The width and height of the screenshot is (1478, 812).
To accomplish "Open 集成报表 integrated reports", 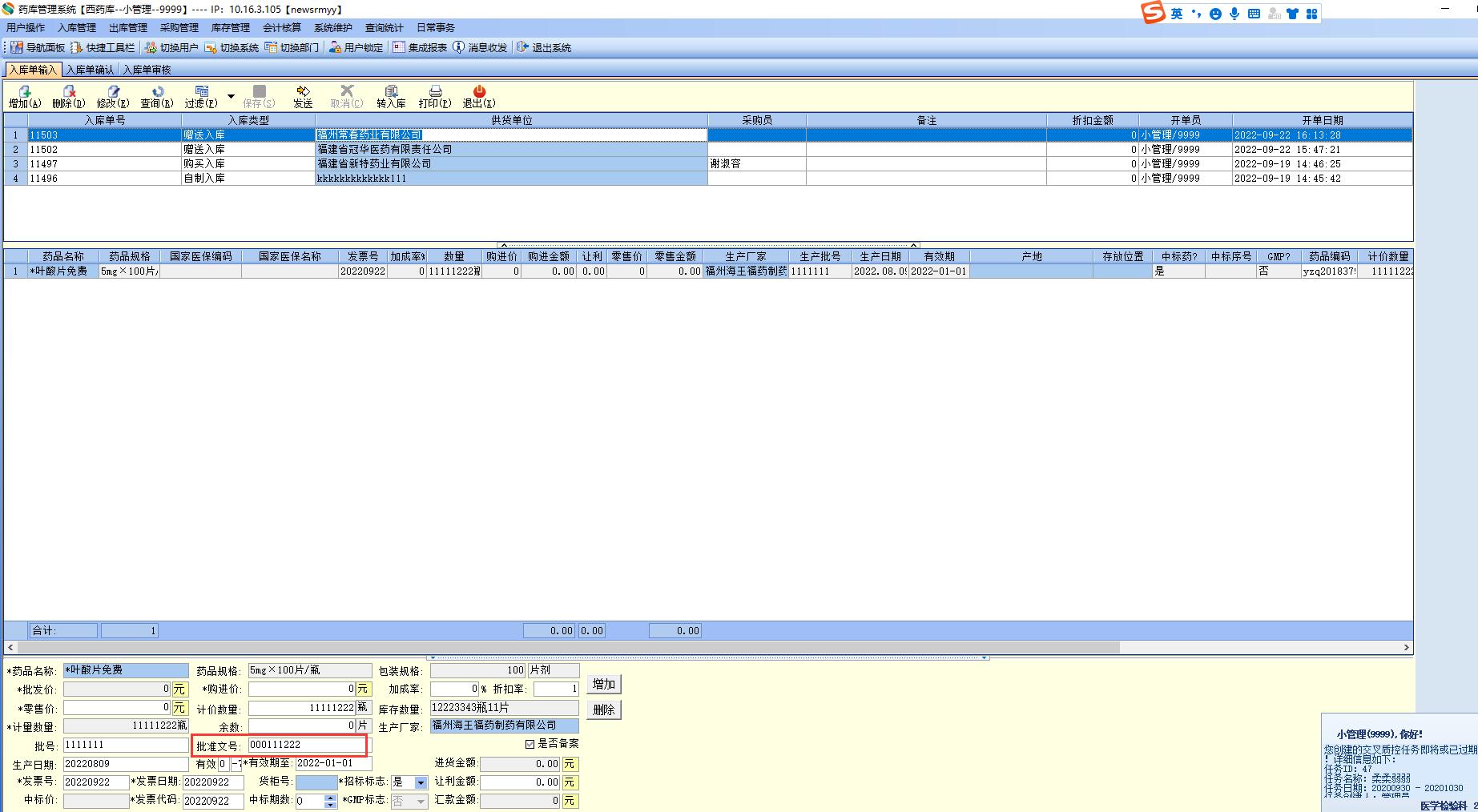I will pos(420,48).
